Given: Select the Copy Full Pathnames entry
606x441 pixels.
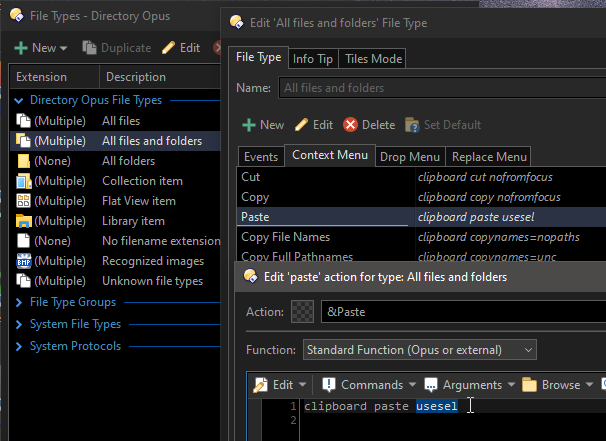Looking at the screenshot, I should (297, 257).
